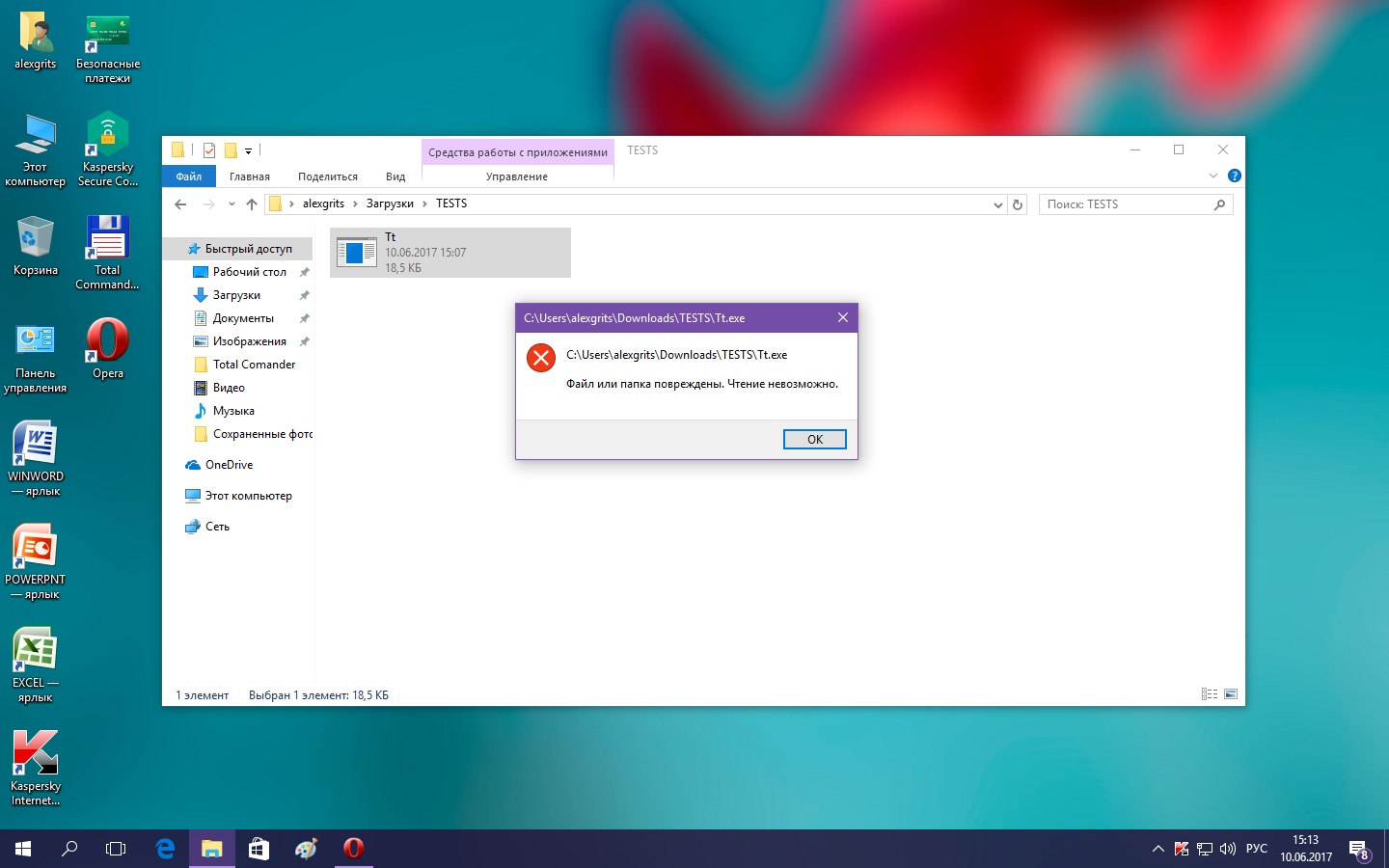Open the Action Center notifications
1389x868 pixels.
click(x=1360, y=849)
